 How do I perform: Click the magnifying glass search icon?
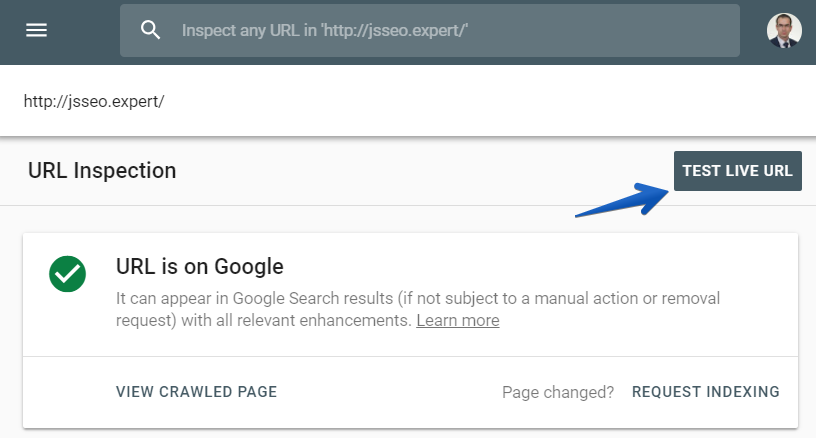coord(151,30)
